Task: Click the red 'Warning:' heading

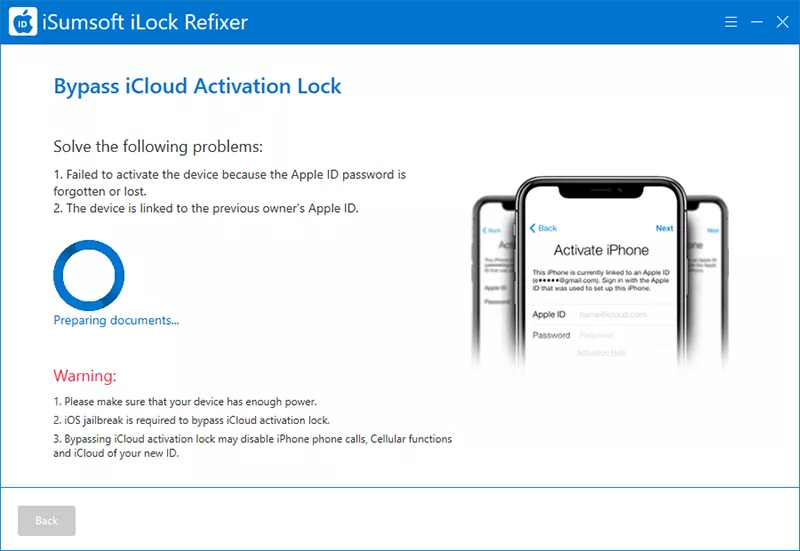Action: (x=85, y=376)
